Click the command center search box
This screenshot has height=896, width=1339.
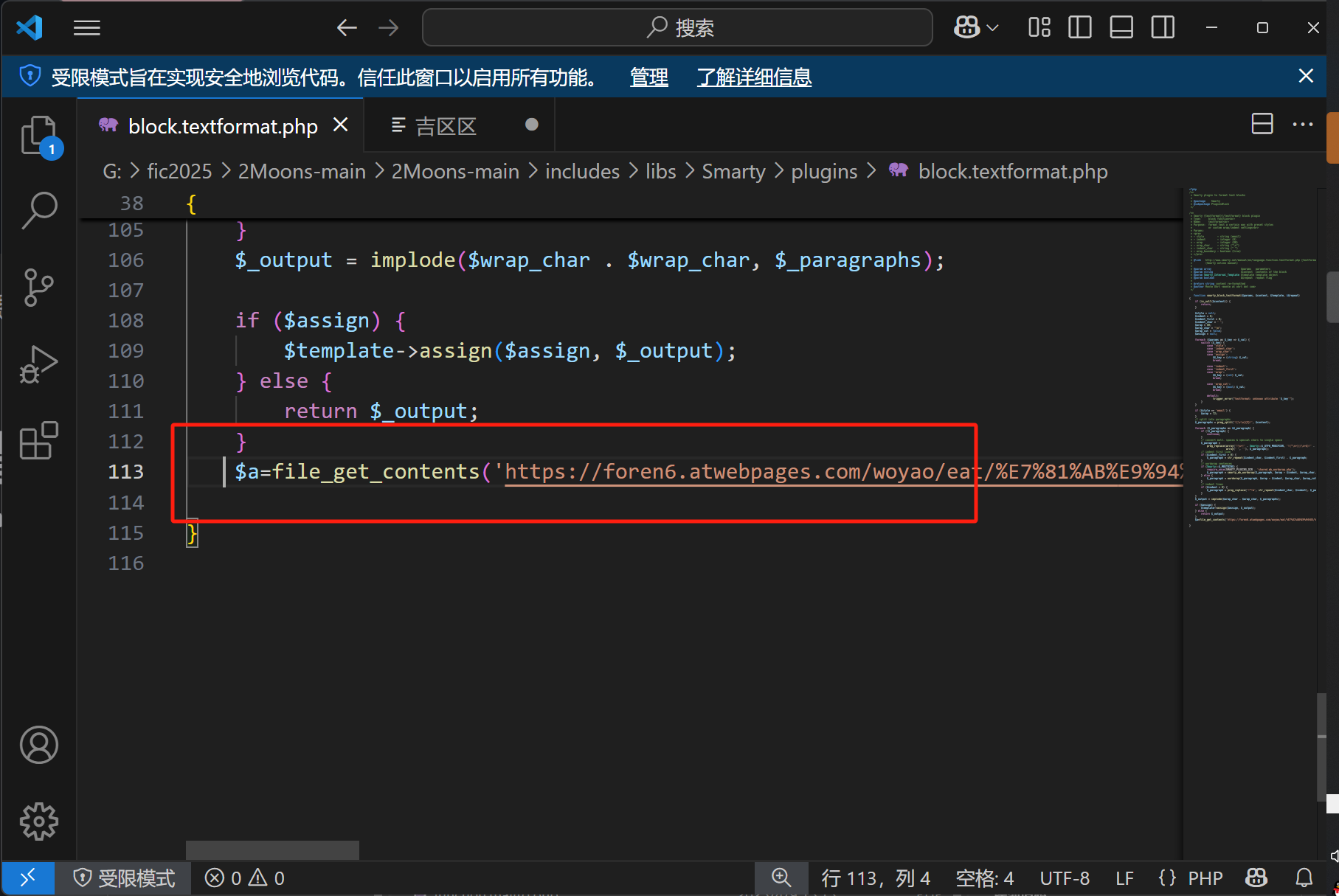coord(677,28)
